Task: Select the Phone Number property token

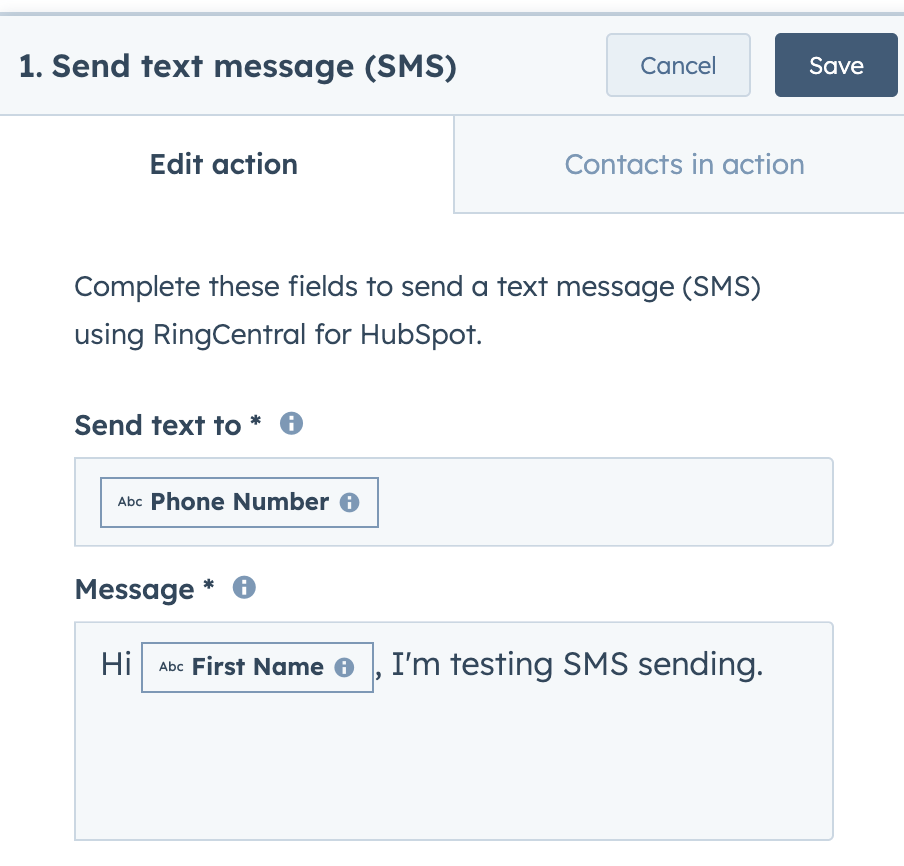Action: (x=239, y=502)
